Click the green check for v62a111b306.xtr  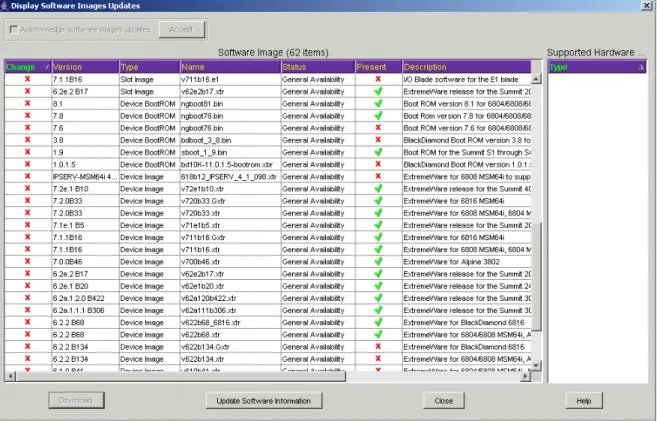(378, 310)
